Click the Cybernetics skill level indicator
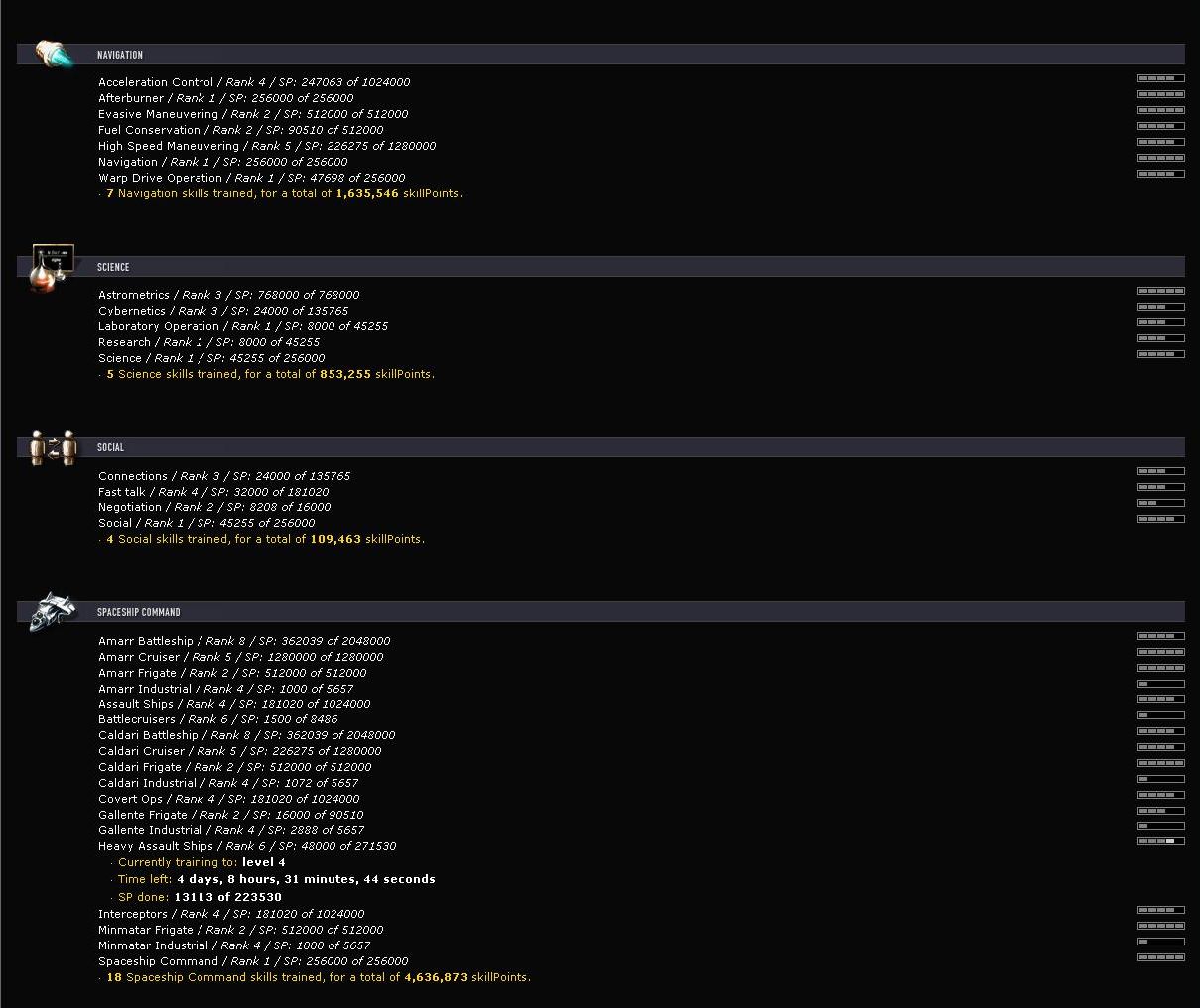Viewport: 1200px width, 1008px height. [1160, 307]
